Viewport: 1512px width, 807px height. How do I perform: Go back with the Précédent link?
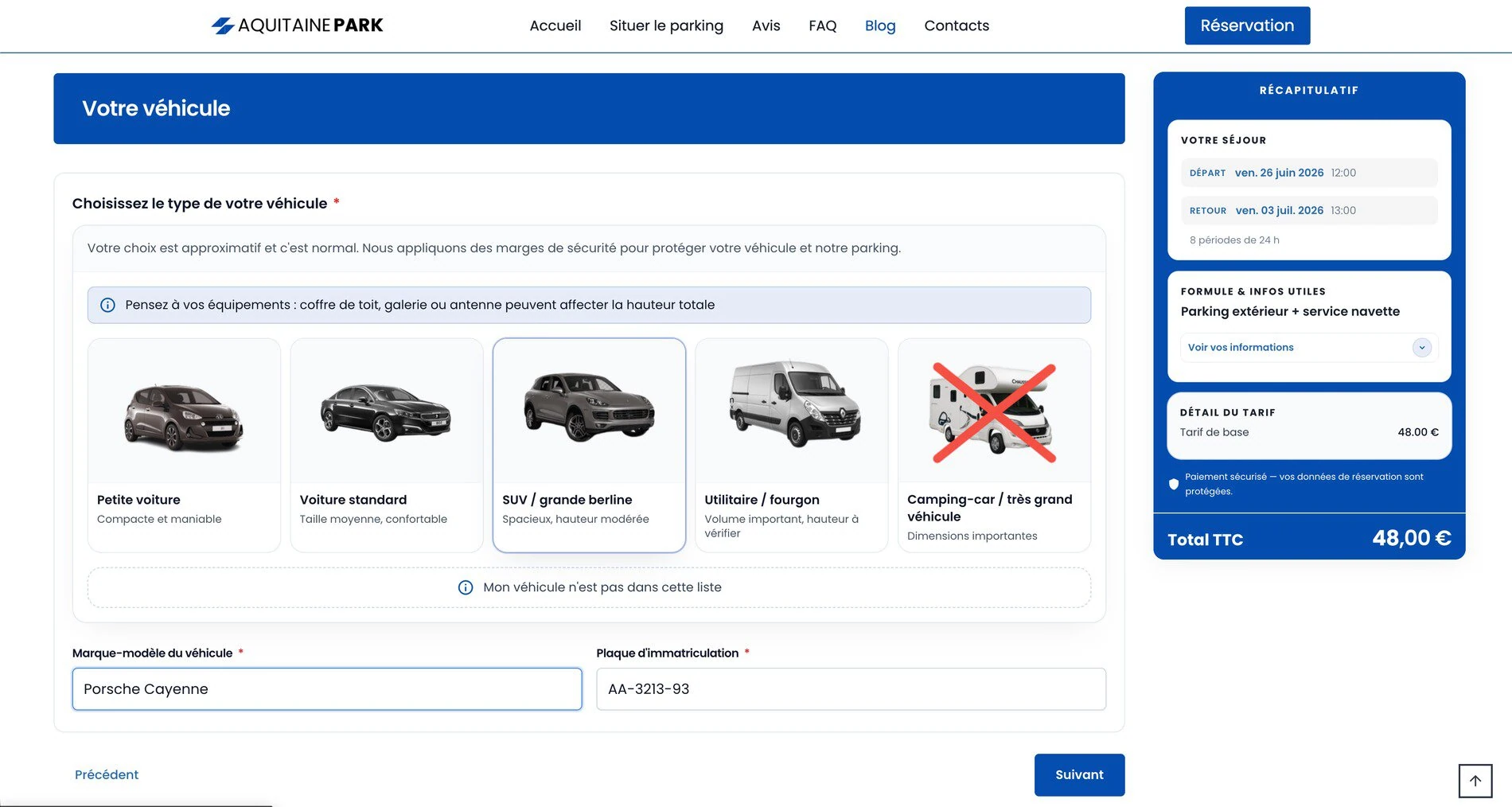click(107, 774)
